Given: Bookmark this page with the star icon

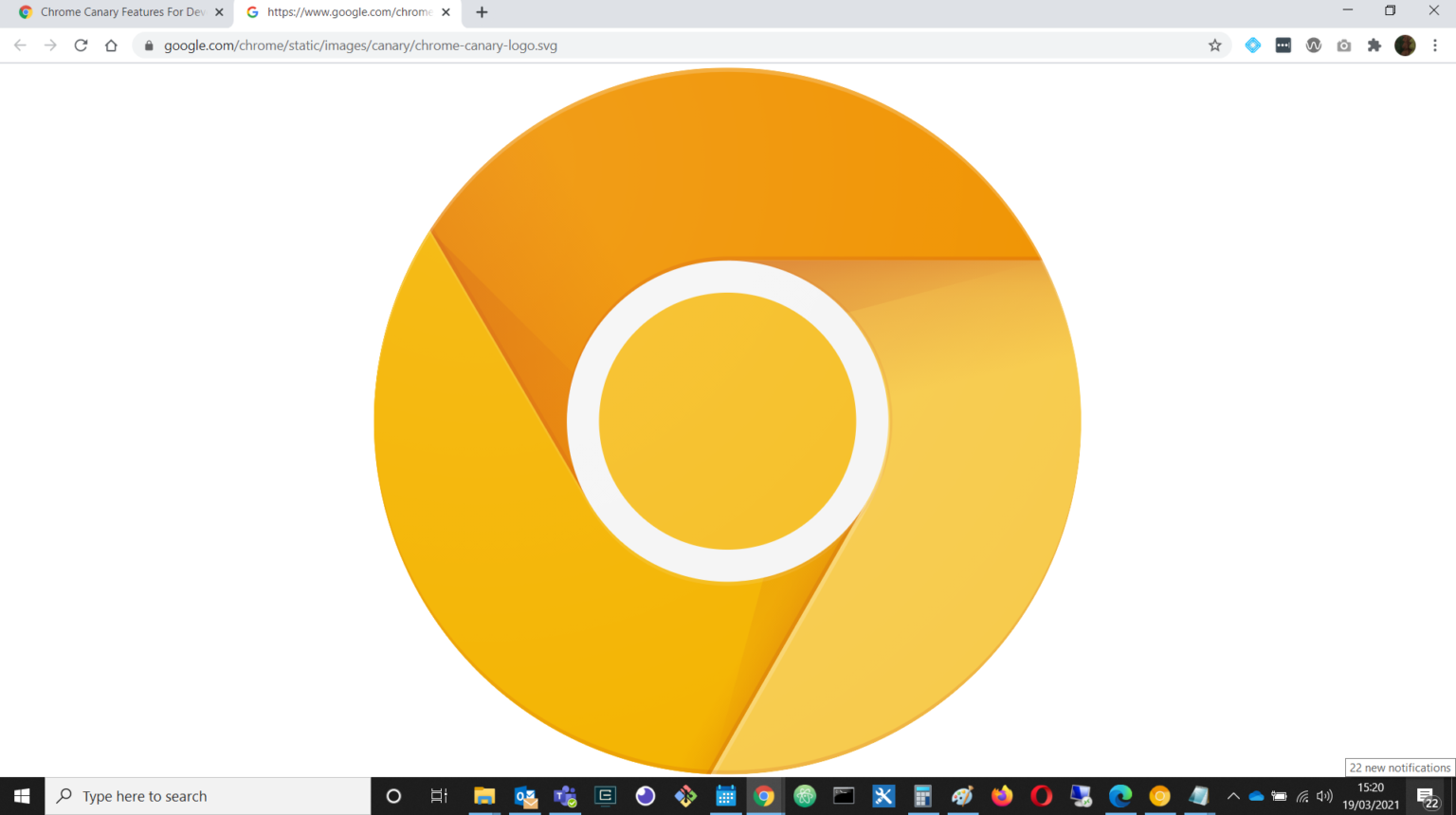Looking at the screenshot, I should click(x=1214, y=45).
